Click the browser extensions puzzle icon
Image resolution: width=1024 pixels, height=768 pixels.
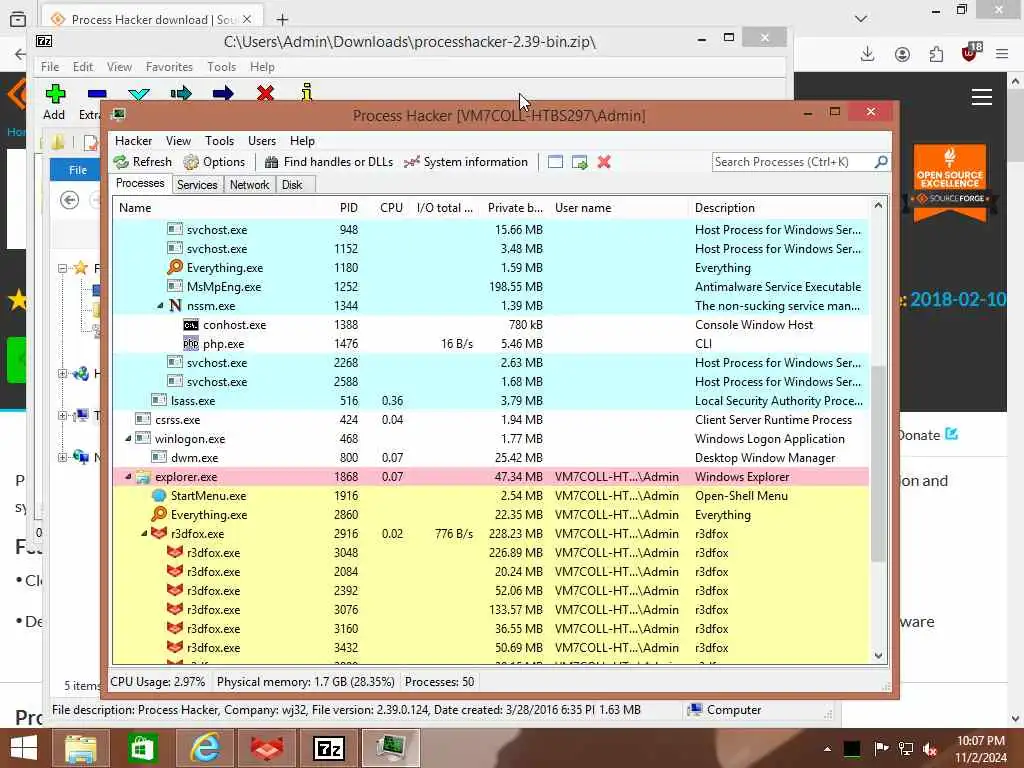point(936,54)
